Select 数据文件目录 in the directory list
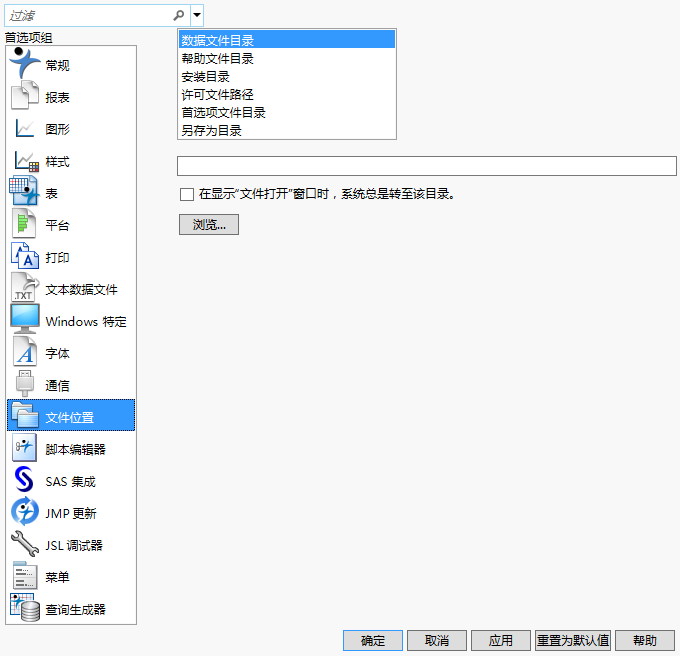 click(287, 40)
